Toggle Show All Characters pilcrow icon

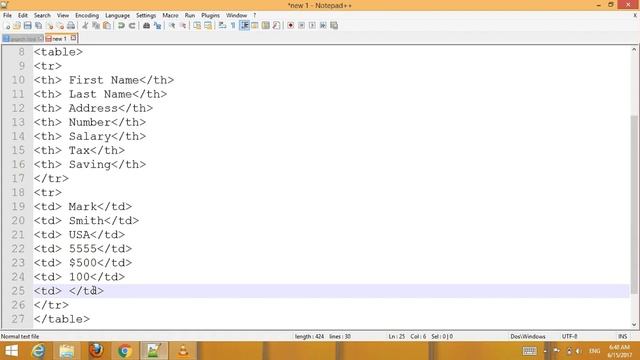coord(233,25)
